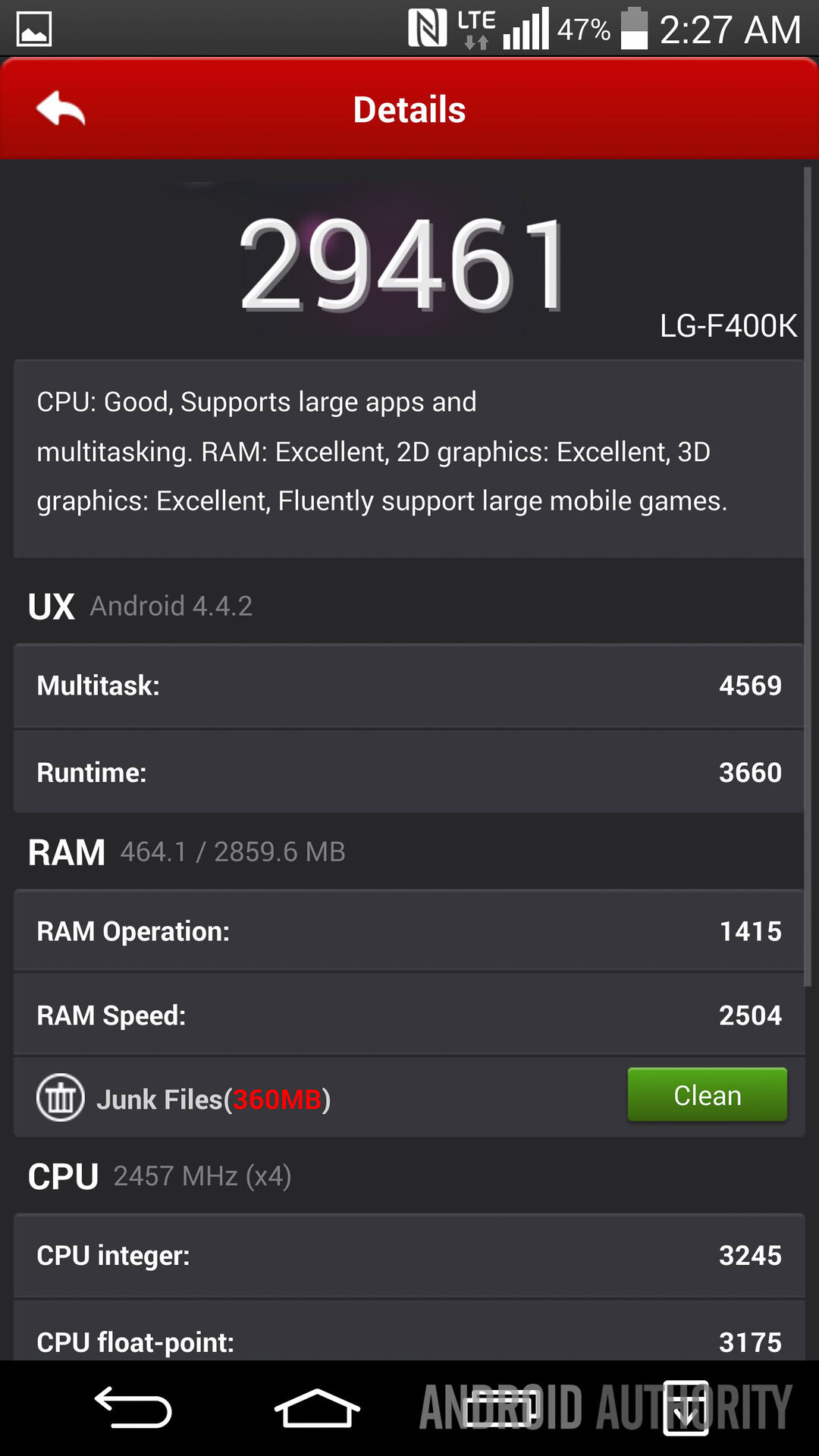Viewport: 819px width, 1456px height.
Task: Tap the RAM Speed result row
Action: 409,1015
